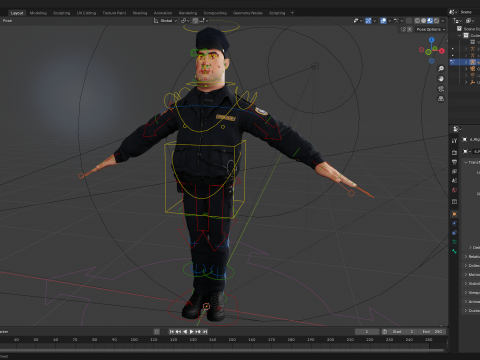Play animation in reverse
The image size is (480, 360).
pos(185,332)
